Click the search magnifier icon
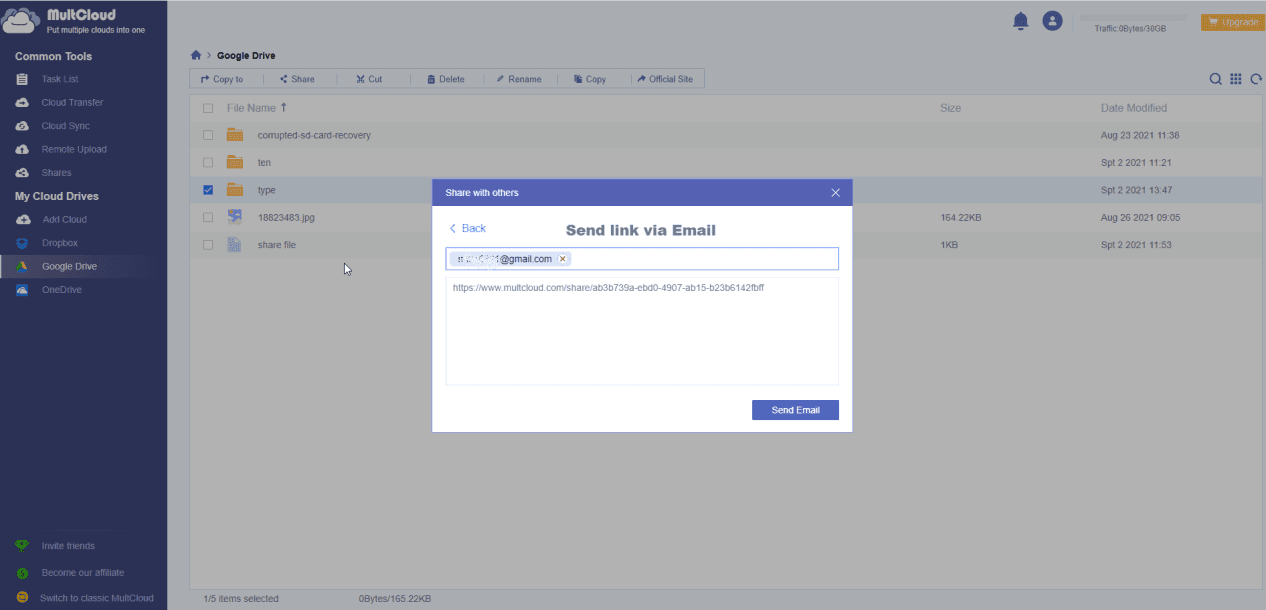 [x=1215, y=79]
